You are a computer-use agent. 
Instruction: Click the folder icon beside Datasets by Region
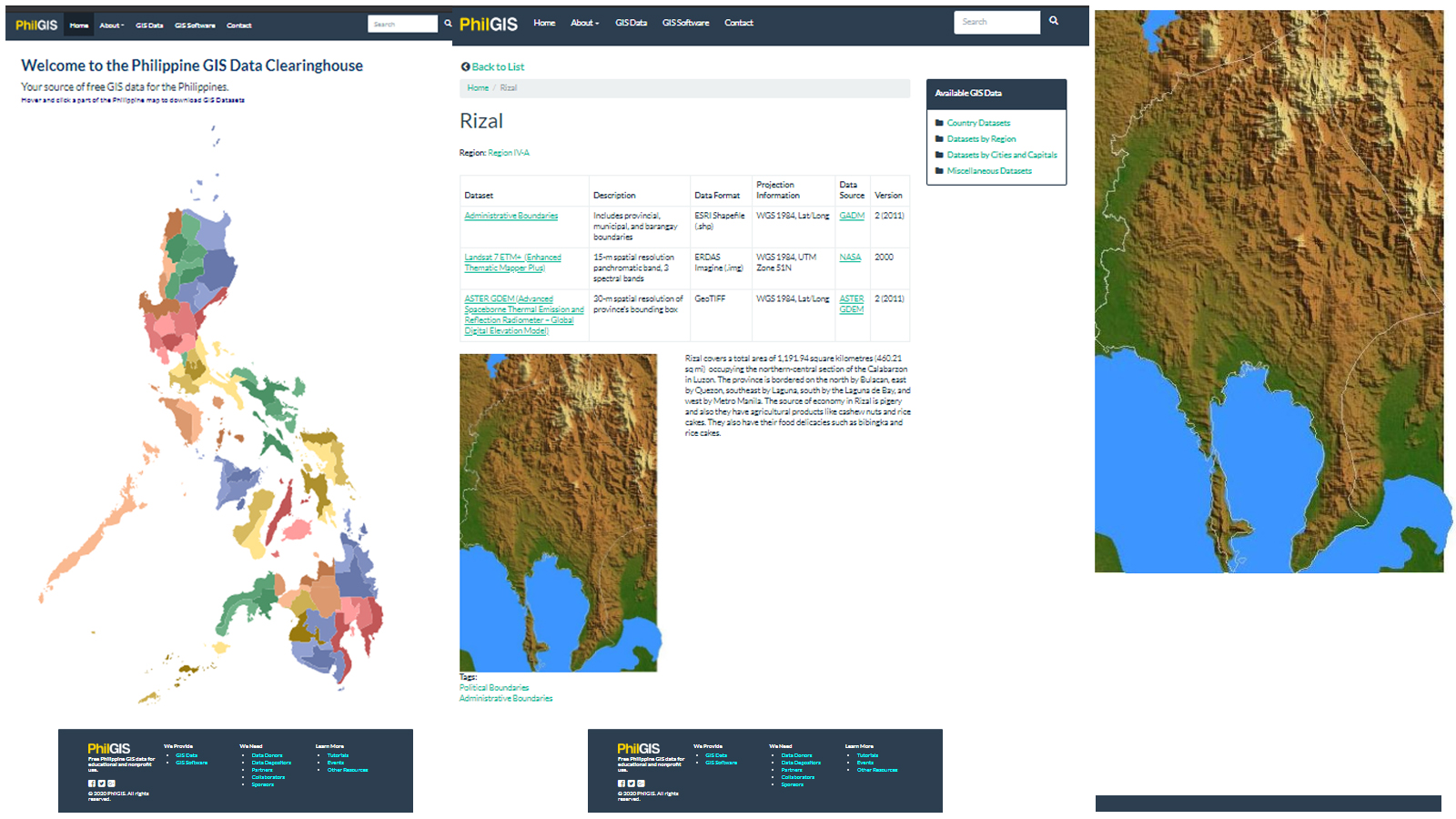(939, 138)
